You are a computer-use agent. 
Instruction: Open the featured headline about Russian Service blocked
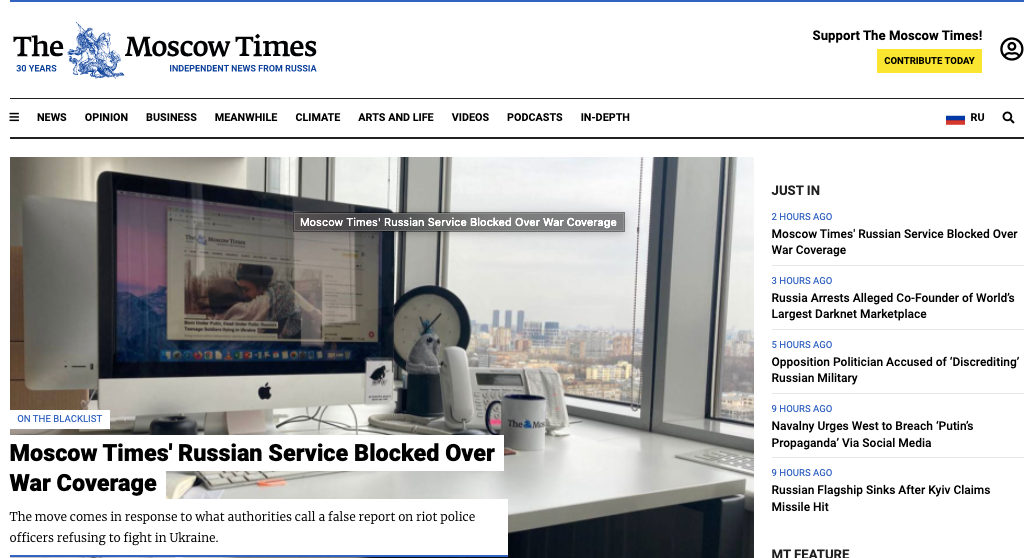[253, 468]
